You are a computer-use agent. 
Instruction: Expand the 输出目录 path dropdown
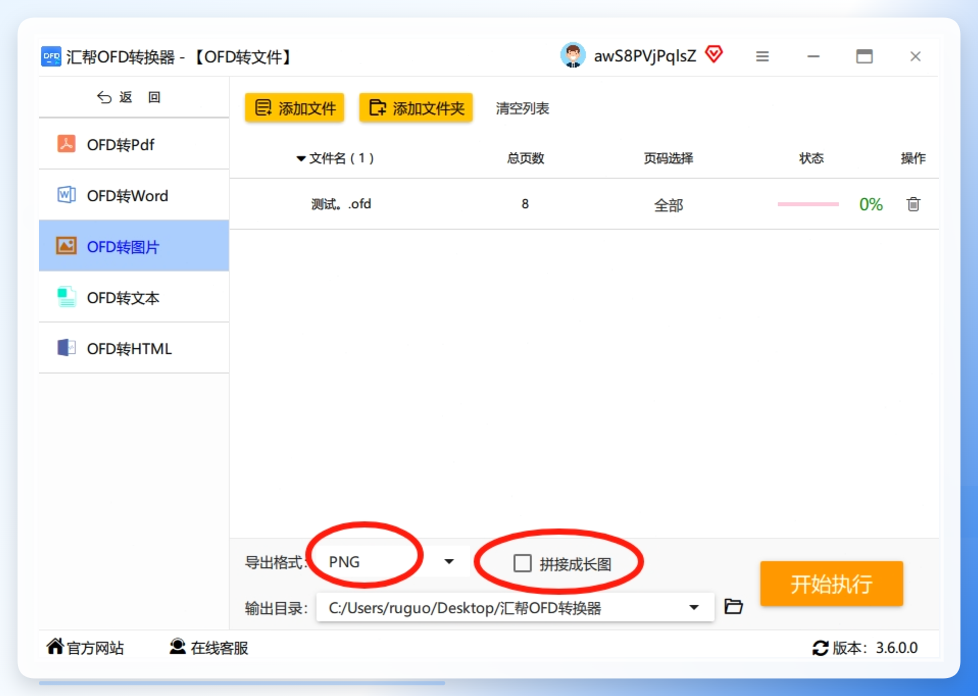click(x=694, y=607)
